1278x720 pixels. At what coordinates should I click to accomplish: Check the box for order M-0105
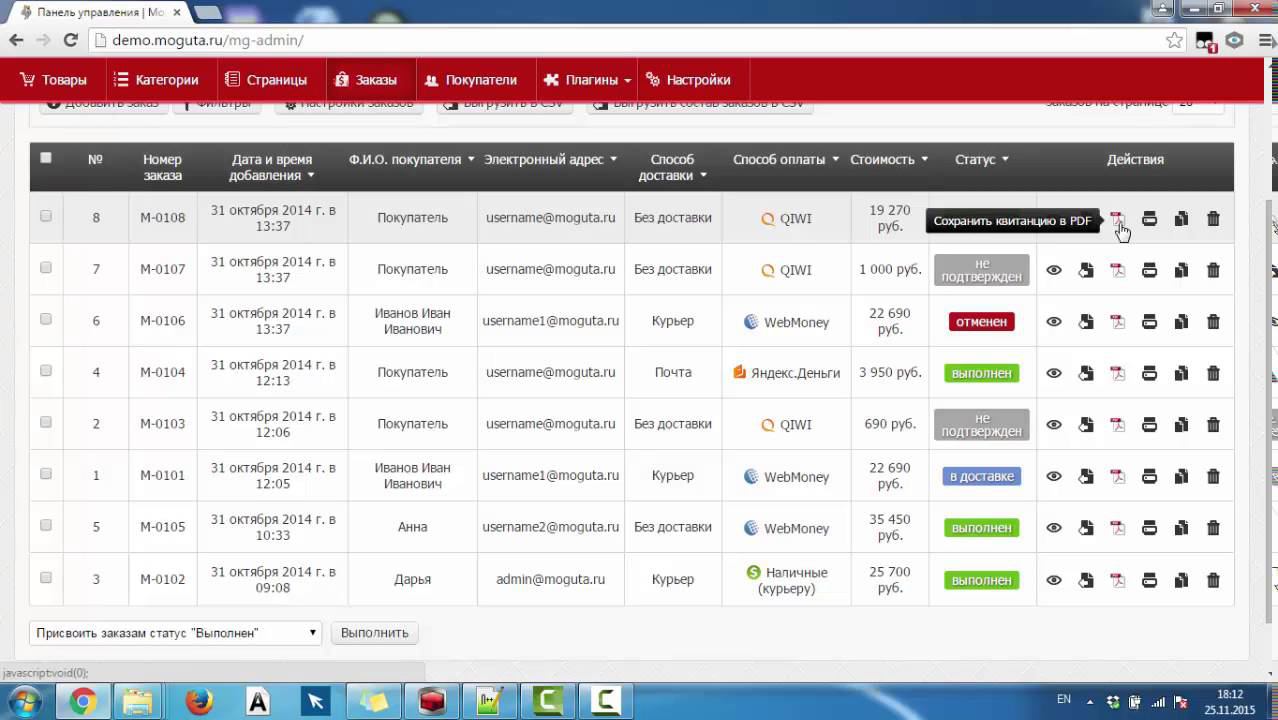46,525
